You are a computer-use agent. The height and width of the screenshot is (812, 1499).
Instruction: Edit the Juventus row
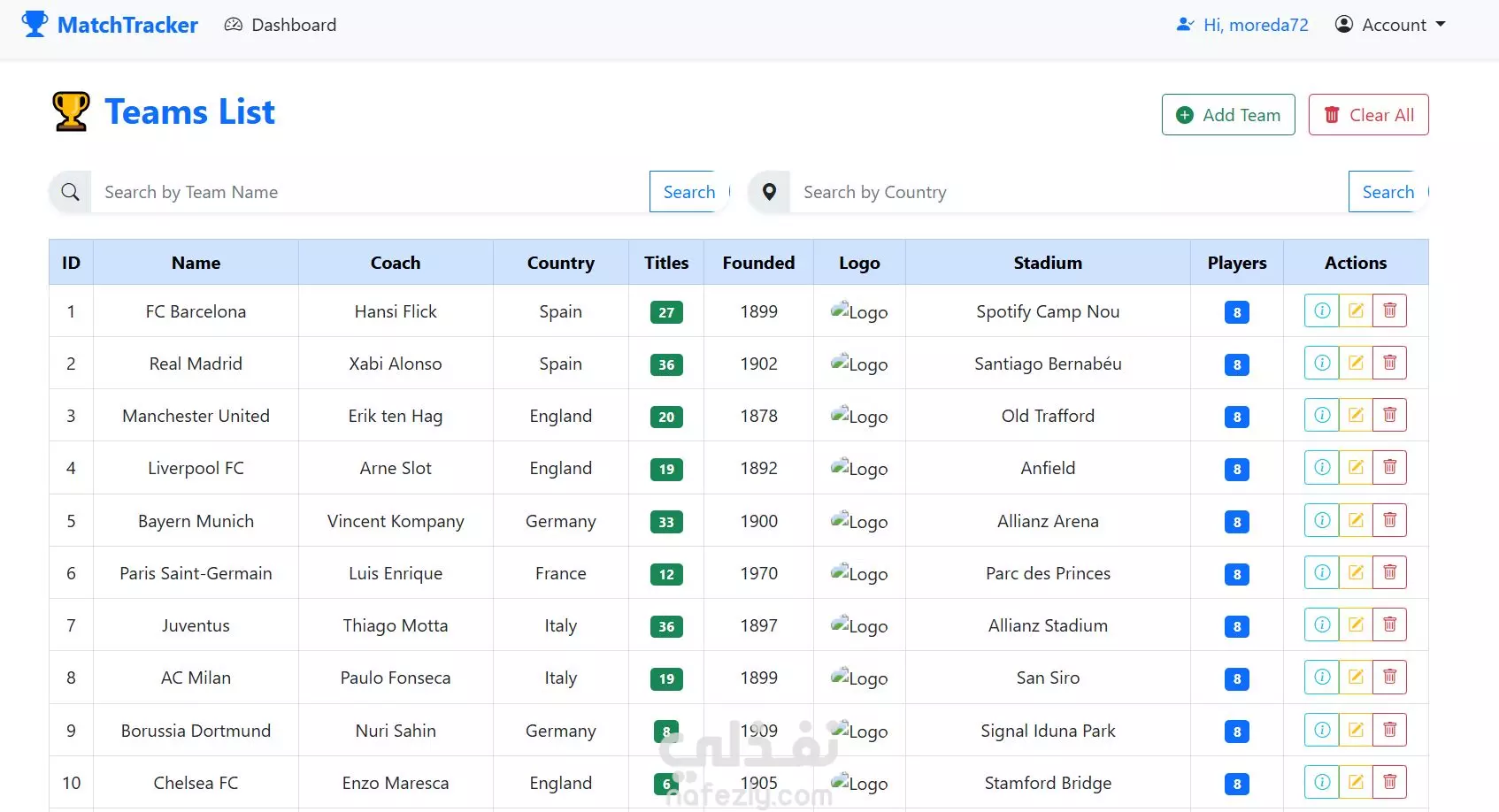(x=1356, y=624)
